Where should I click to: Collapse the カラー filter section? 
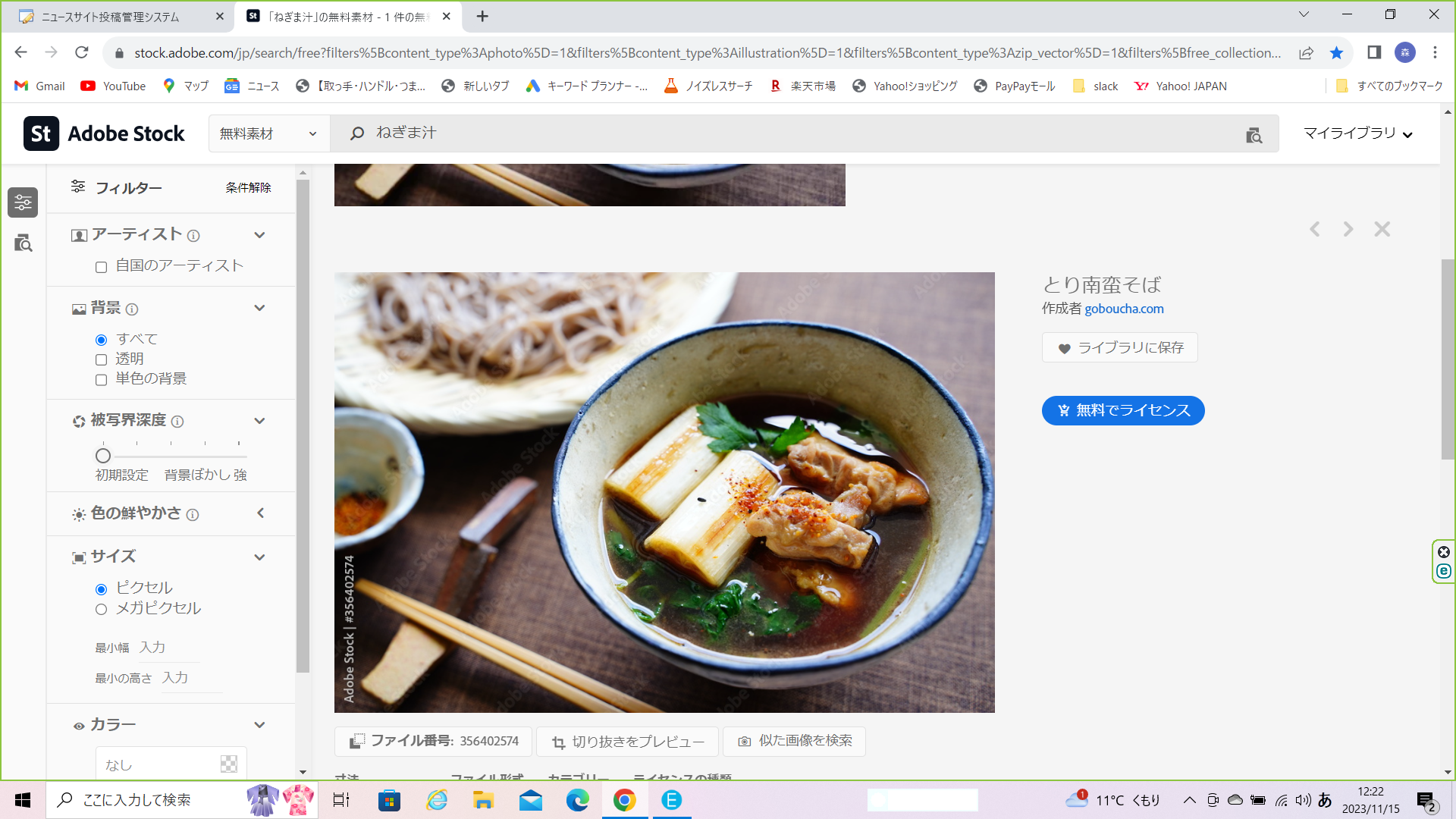click(259, 725)
